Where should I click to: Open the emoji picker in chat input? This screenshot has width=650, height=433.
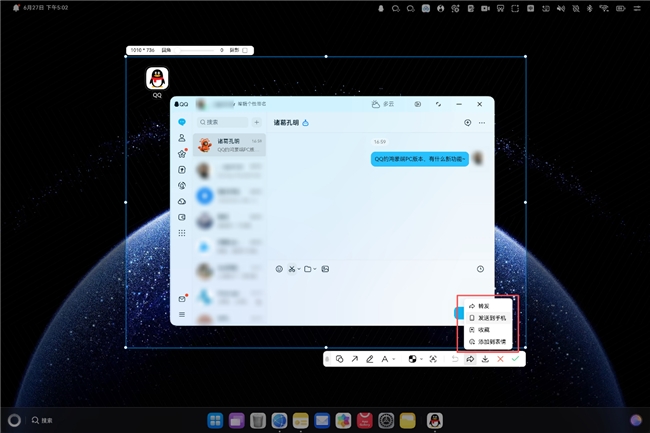[279, 269]
